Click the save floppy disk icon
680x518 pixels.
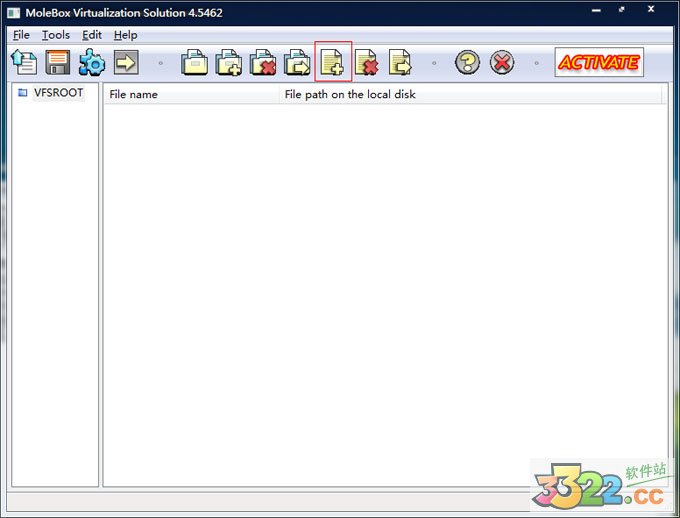point(58,62)
